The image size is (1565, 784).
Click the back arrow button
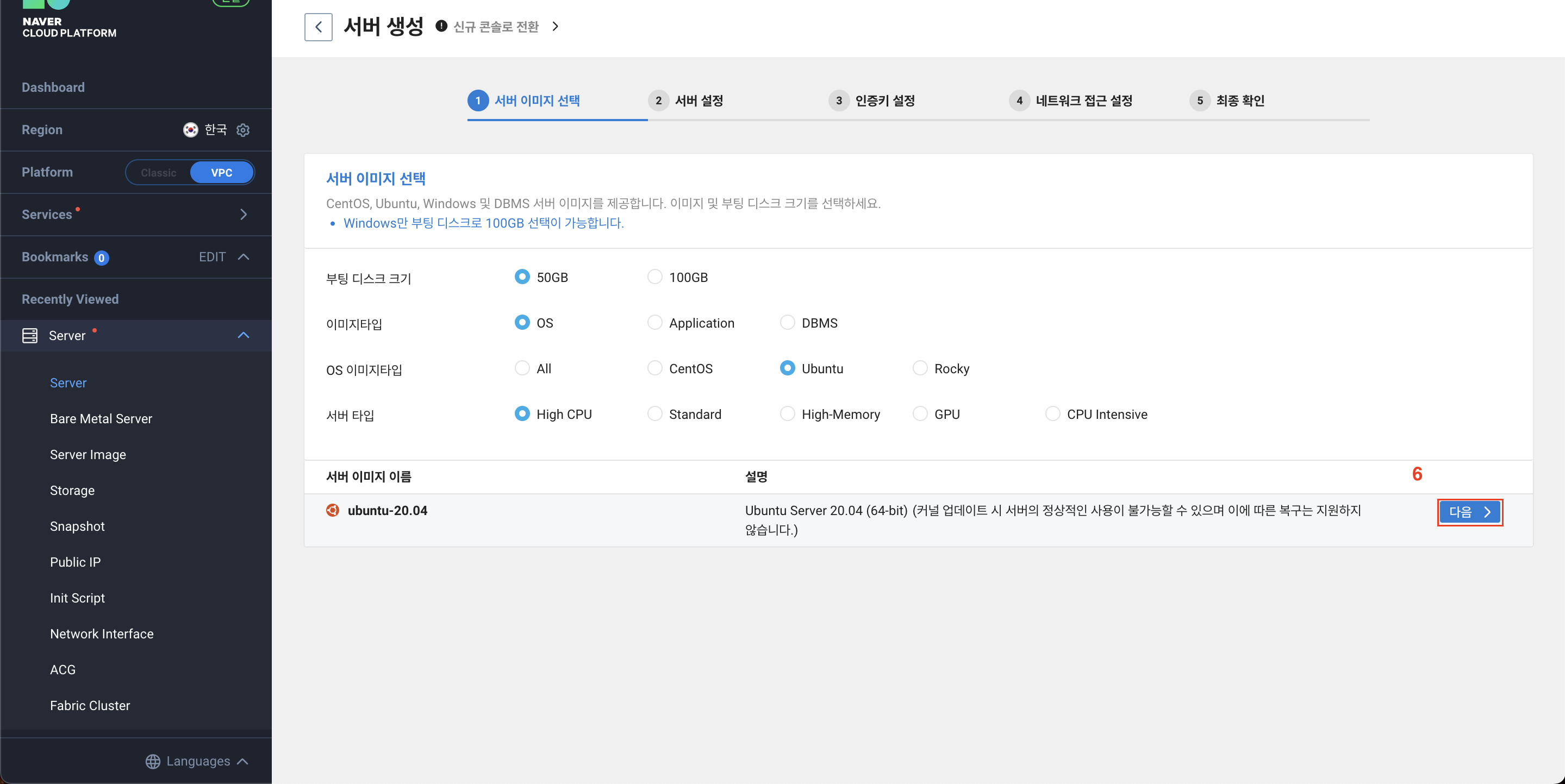click(x=318, y=27)
